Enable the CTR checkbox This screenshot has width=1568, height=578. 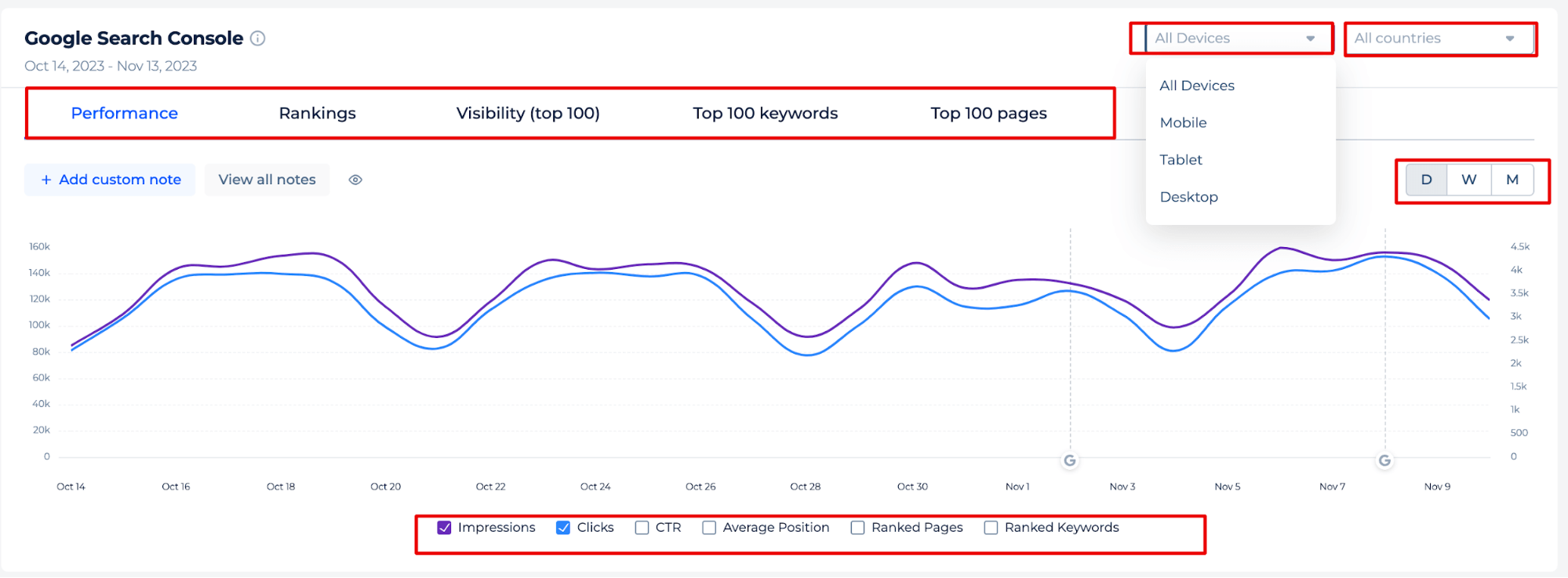642,528
